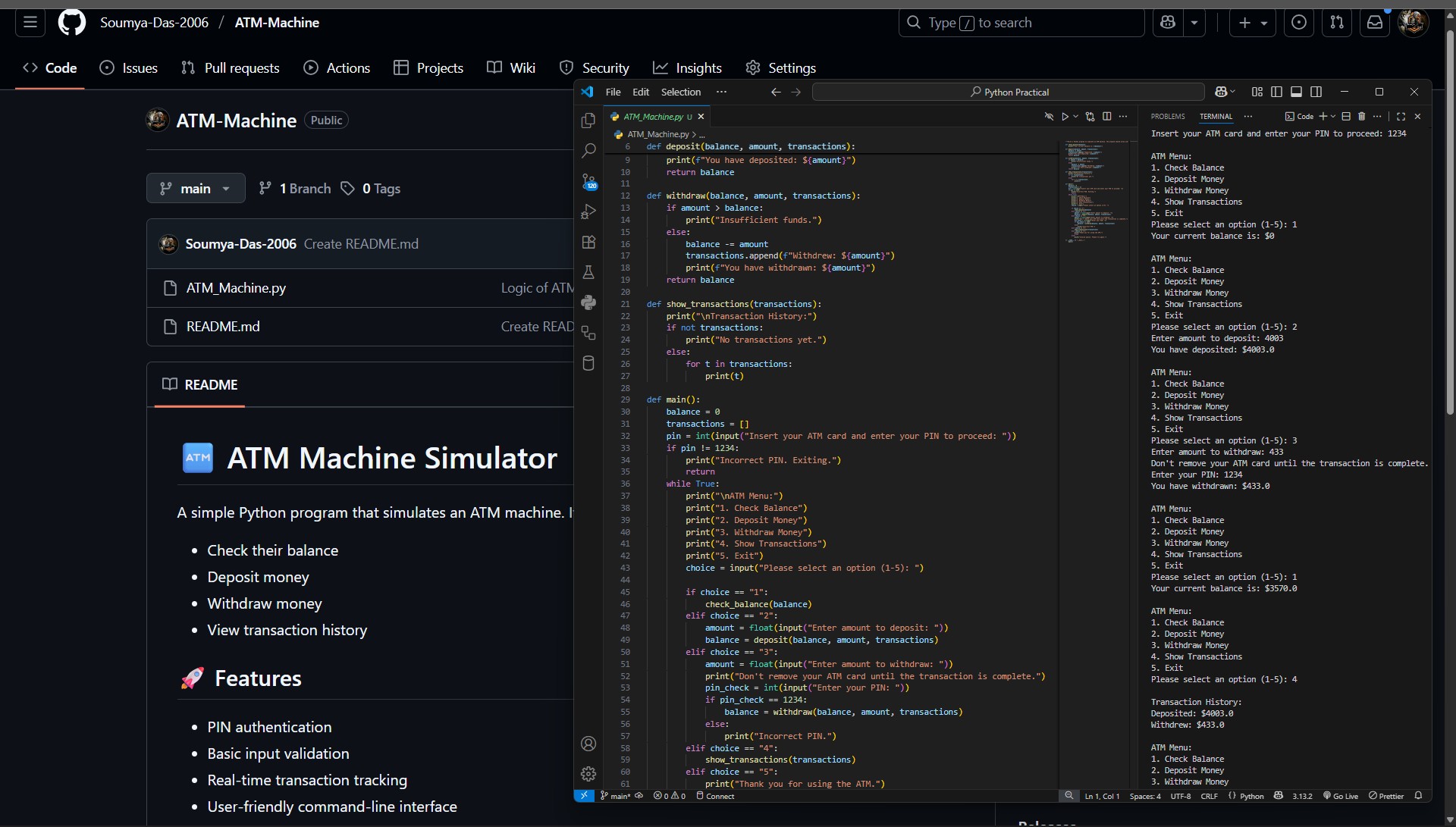Open the VS Code Selection menu

tap(681, 92)
